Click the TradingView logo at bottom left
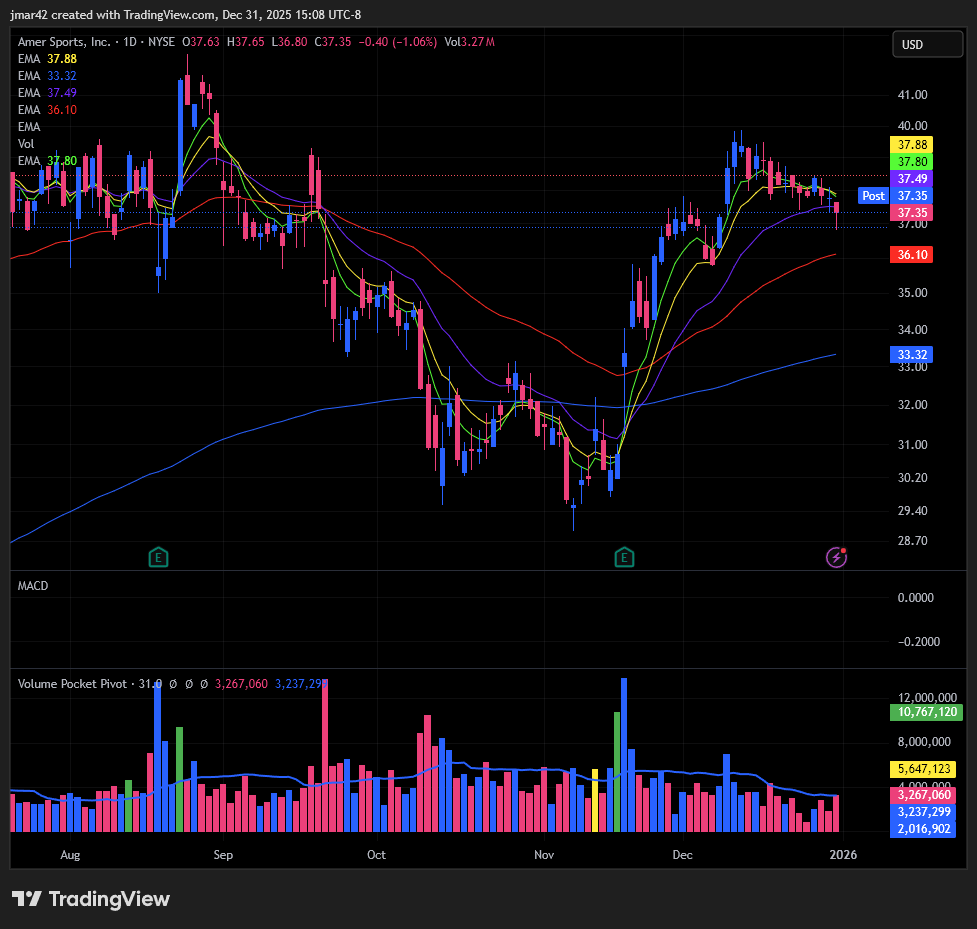The width and height of the screenshot is (977, 929). coord(91,899)
